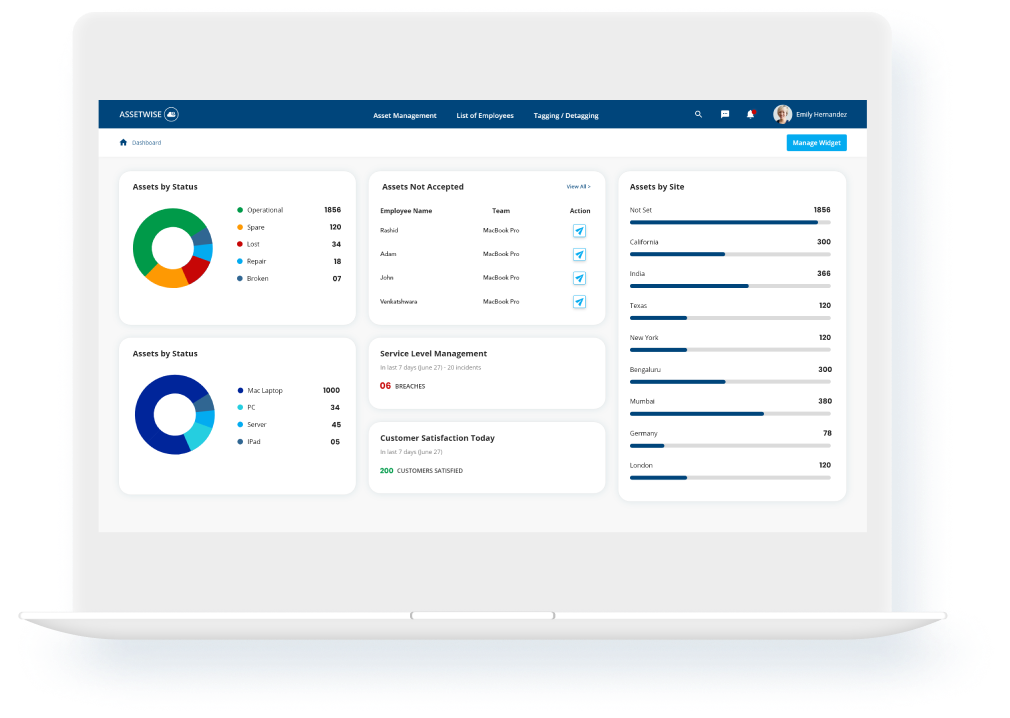Open the chat messages icon
The image size is (1010, 718).
click(x=725, y=115)
